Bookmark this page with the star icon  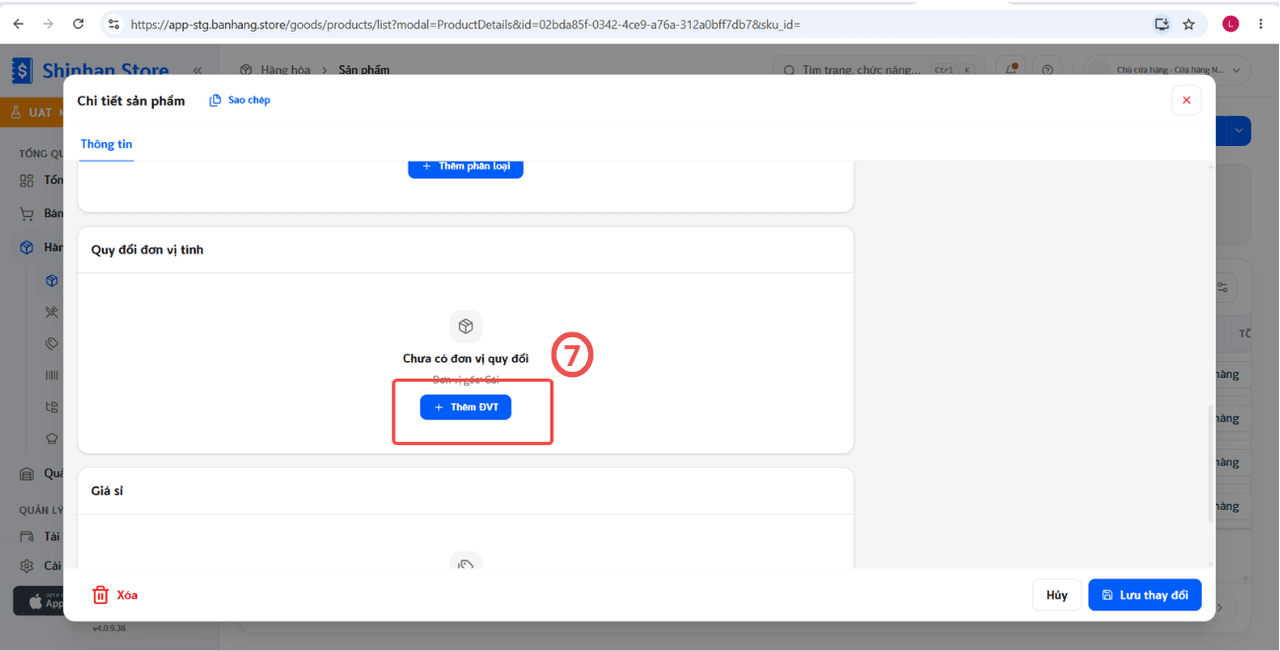(x=1189, y=24)
